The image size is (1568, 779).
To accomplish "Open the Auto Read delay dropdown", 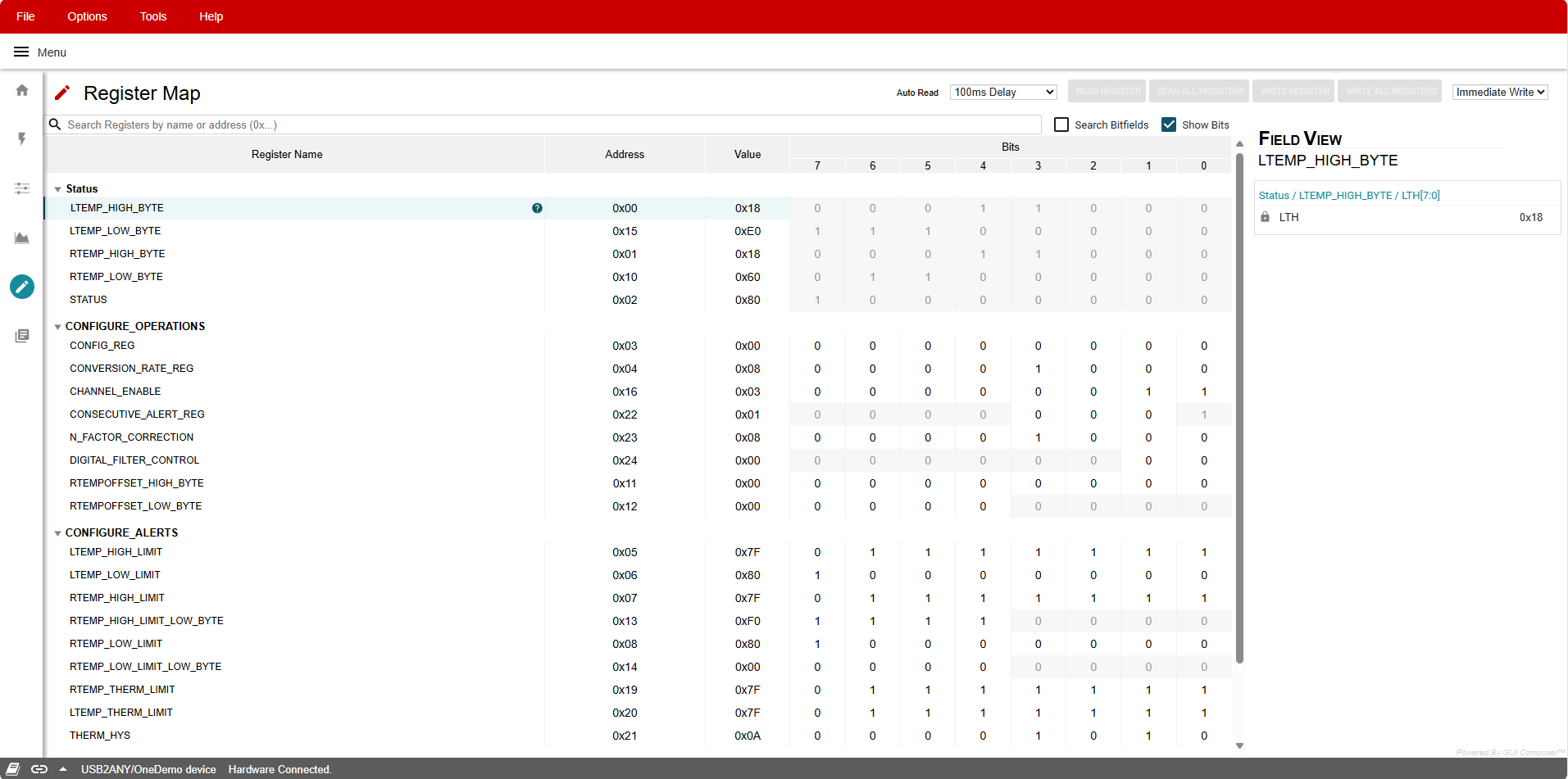I will coord(1003,92).
